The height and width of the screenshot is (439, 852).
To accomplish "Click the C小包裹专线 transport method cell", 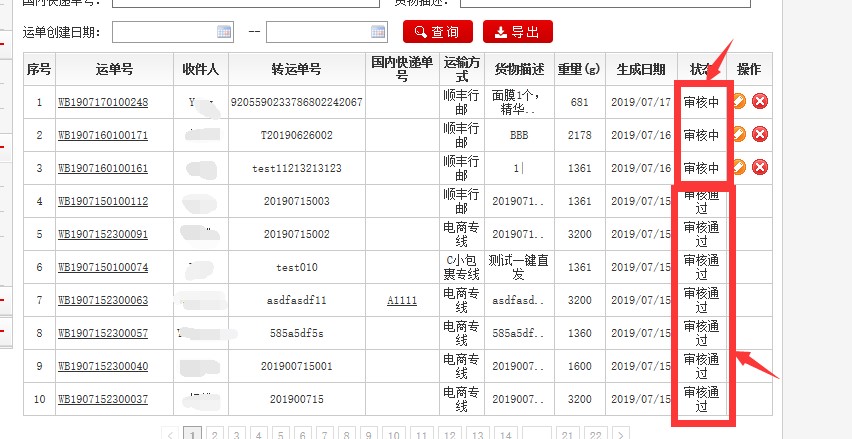I will [462, 267].
